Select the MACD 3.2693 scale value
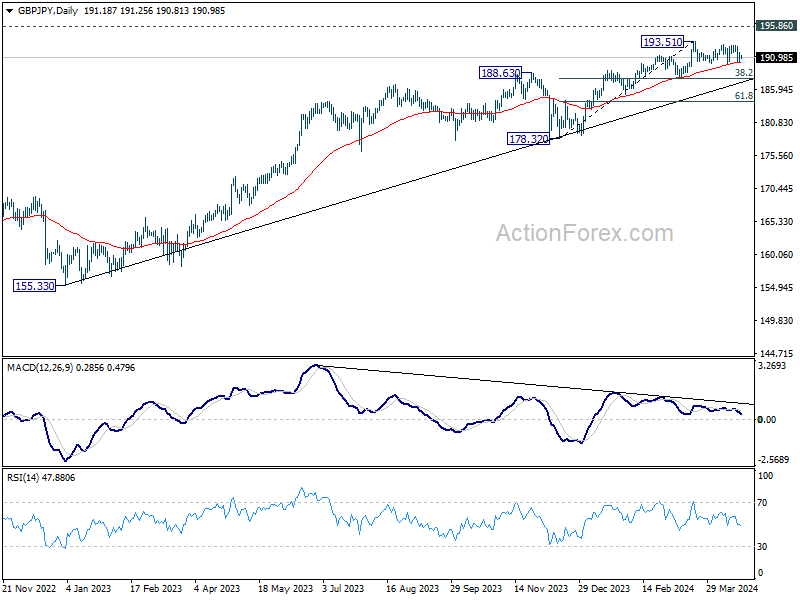The height and width of the screenshot is (600, 800). point(772,366)
